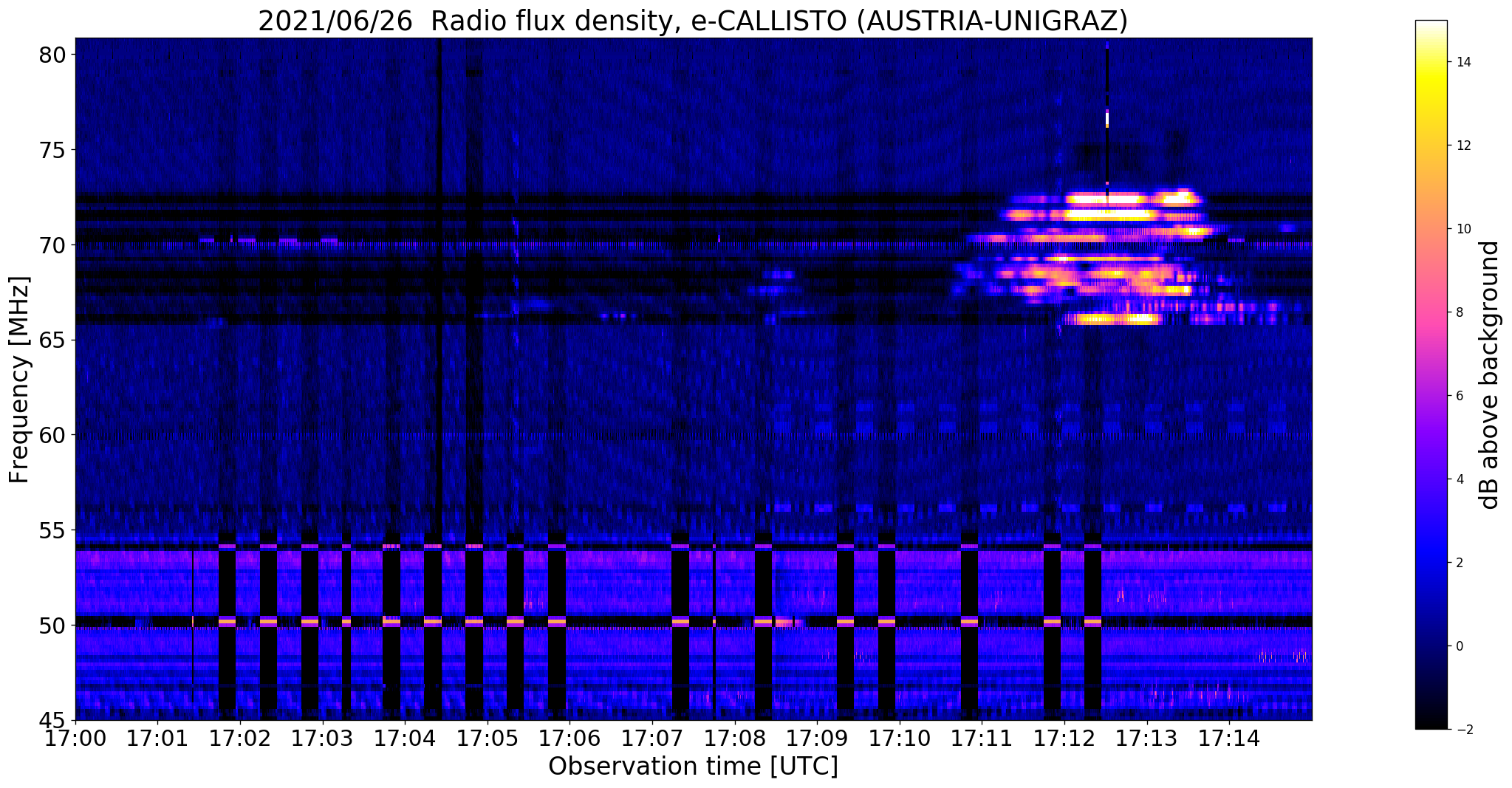Click the 'dB above background' colorbar label
Image resolution: width=1512 pixels, height=788 pixels.
point(1490,375)
